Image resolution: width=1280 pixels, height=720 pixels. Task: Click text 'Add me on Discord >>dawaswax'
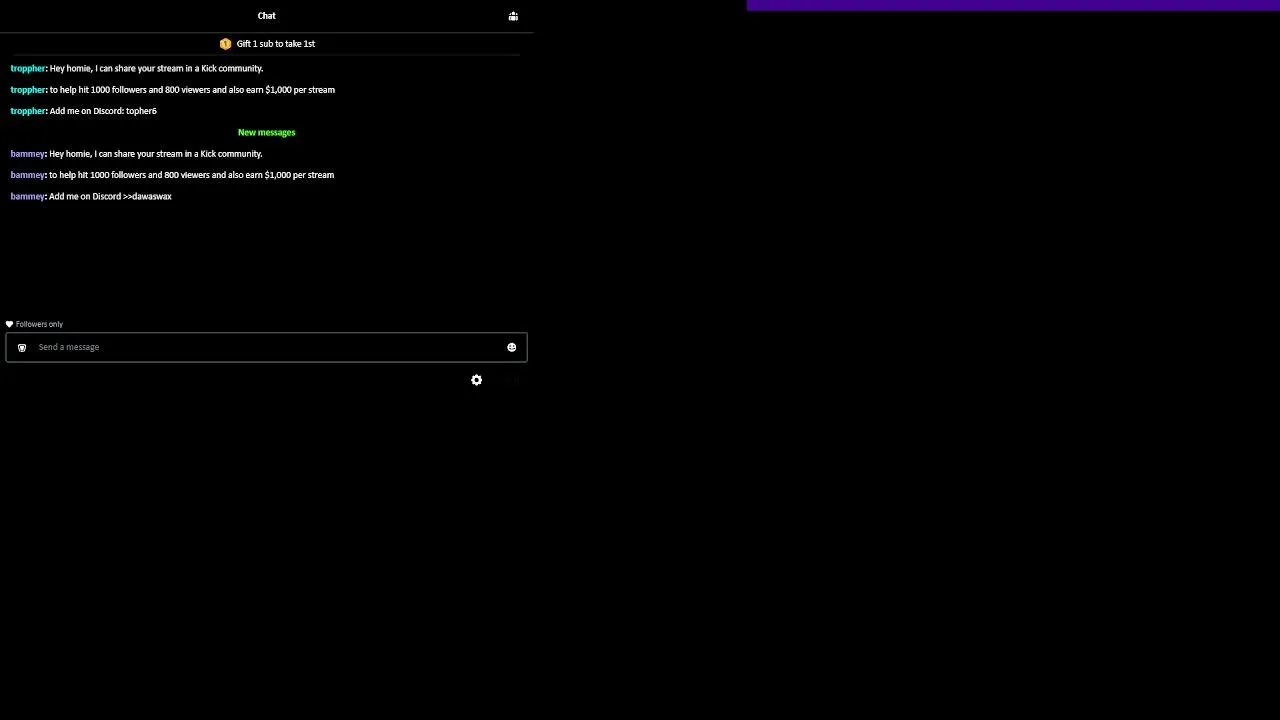pos(110,196)
